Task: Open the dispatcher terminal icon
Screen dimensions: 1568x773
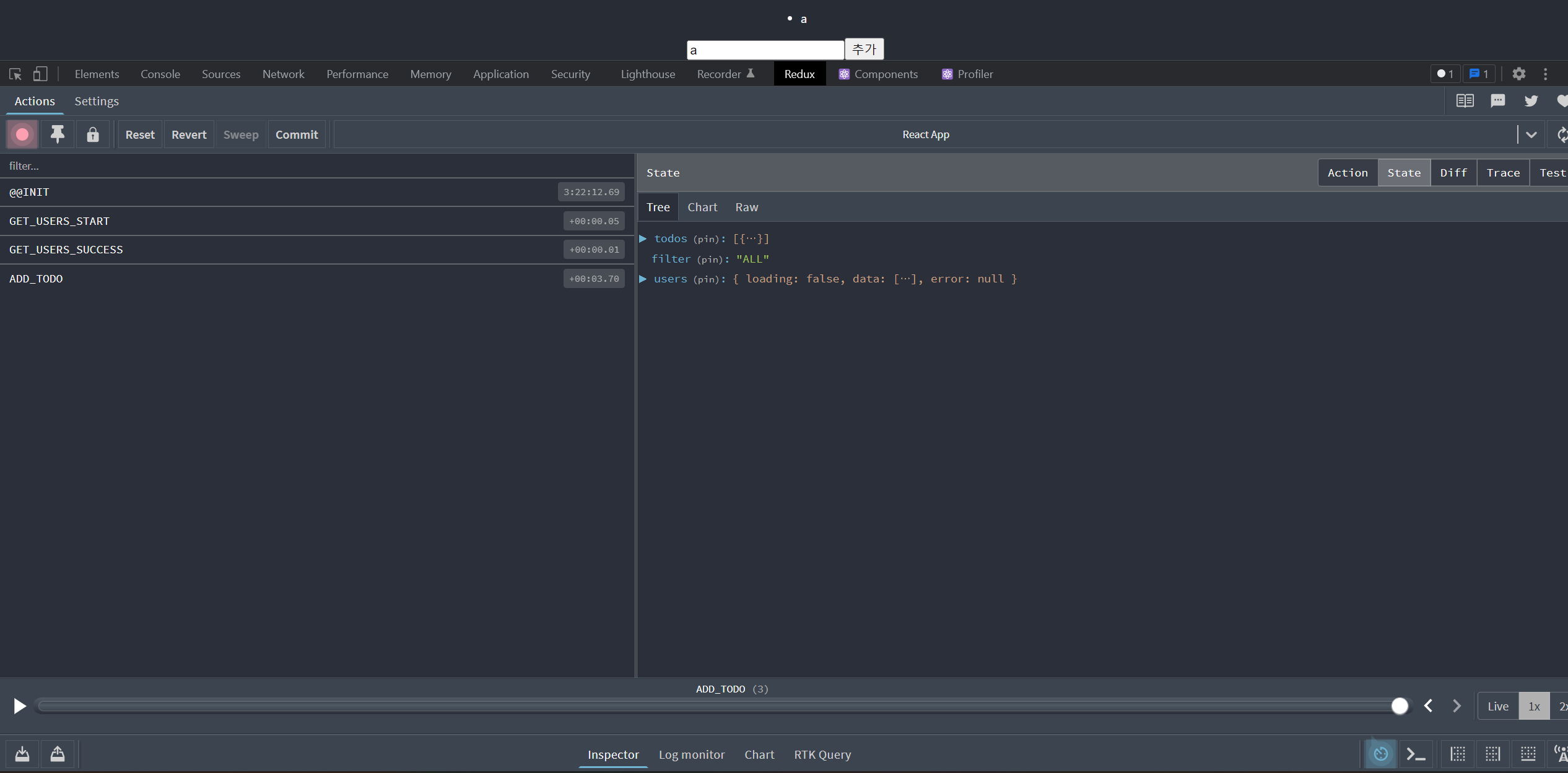Action: pos(1416,754)
